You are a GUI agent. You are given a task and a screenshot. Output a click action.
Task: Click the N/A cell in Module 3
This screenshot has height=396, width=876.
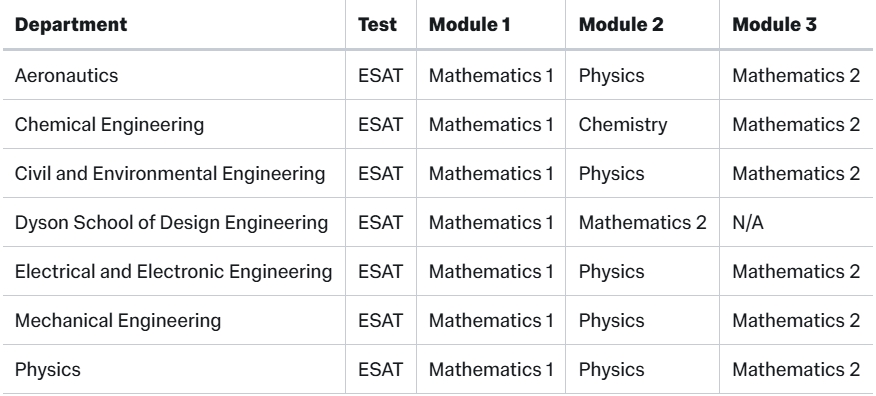(x=748, y=223)
